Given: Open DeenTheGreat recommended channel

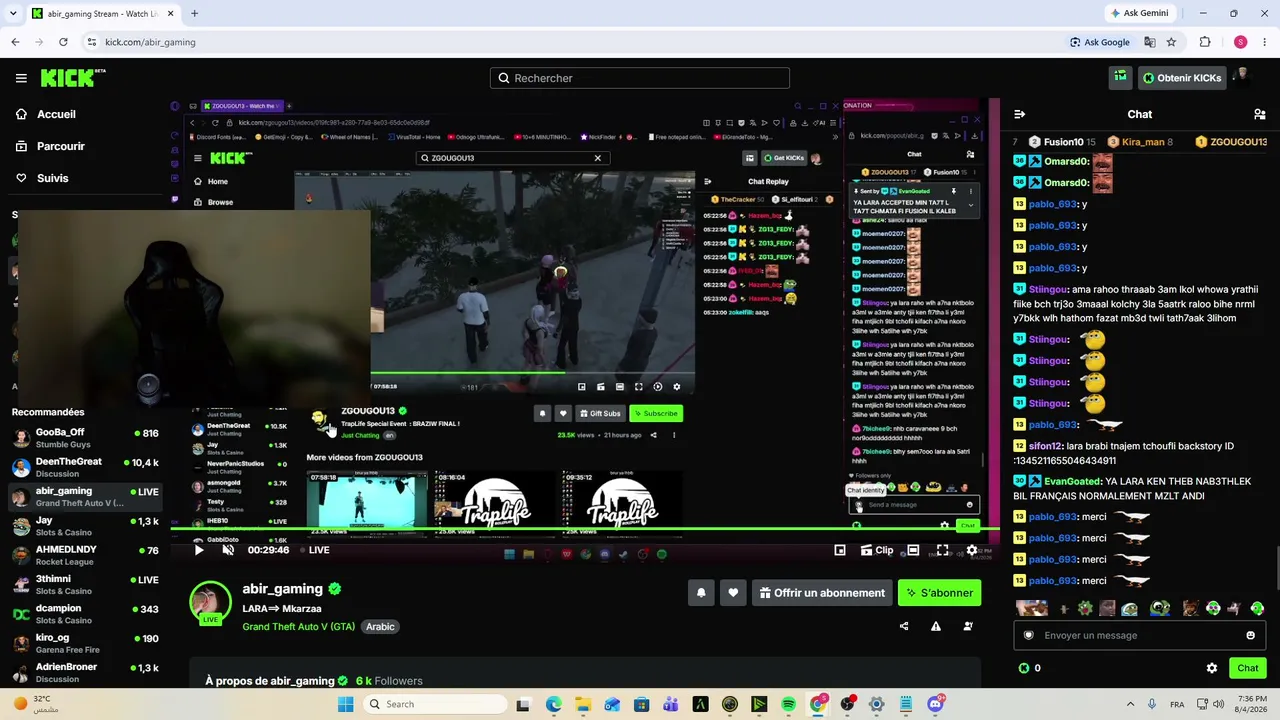Looking at the screenshot, I should coord(85,467).
